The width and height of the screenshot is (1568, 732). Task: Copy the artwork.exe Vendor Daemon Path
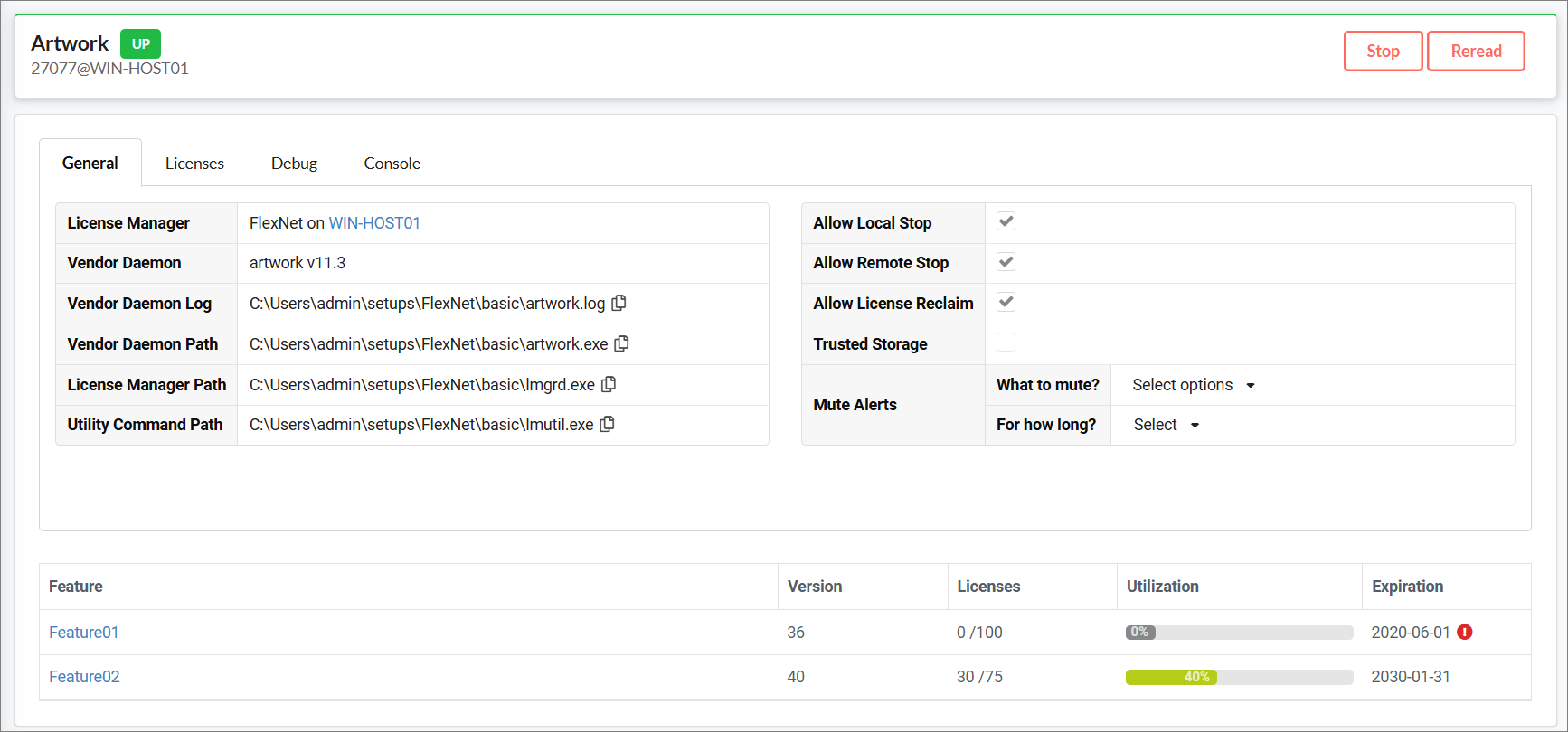click(622, 343)
